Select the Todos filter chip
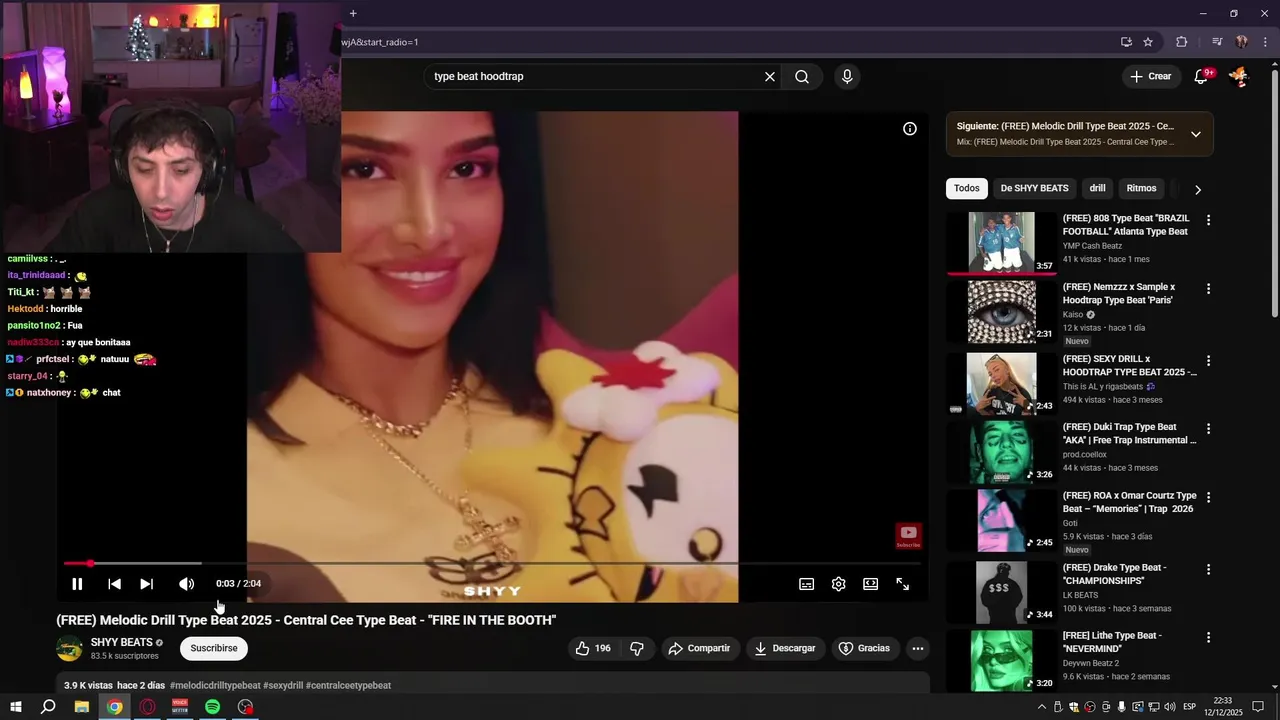1280x720 pixels. (966, 188)
